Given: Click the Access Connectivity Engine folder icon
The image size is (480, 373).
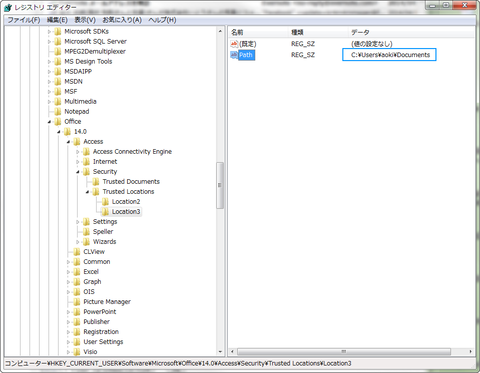Looking at the screenshot, I should pos(86,152).
